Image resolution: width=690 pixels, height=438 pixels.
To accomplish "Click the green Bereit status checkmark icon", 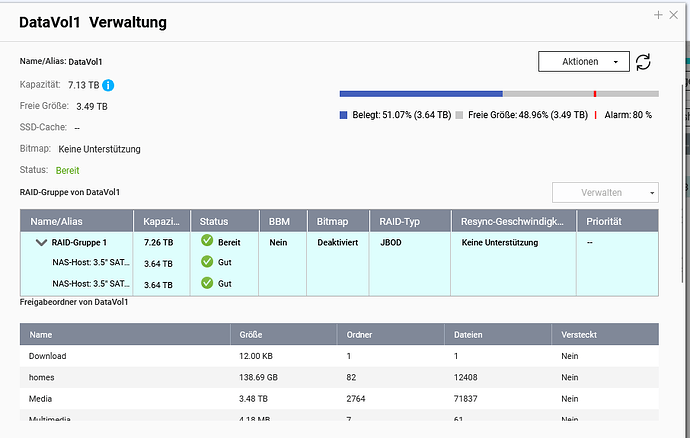I will click(x=206, y=241).
